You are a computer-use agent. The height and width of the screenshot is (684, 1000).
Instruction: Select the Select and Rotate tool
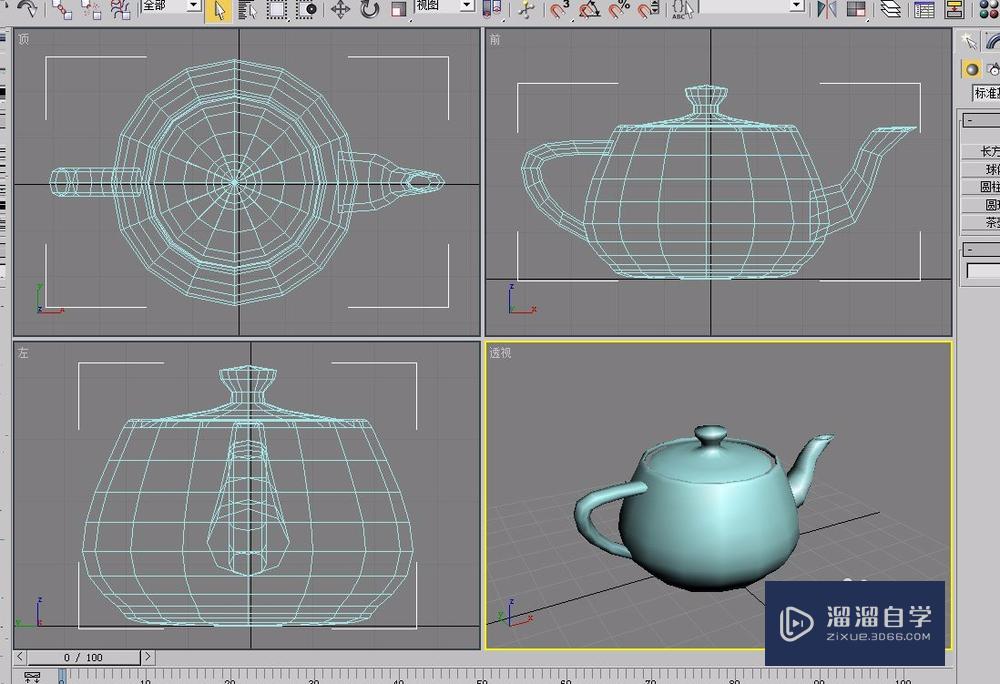pos(370,9)
